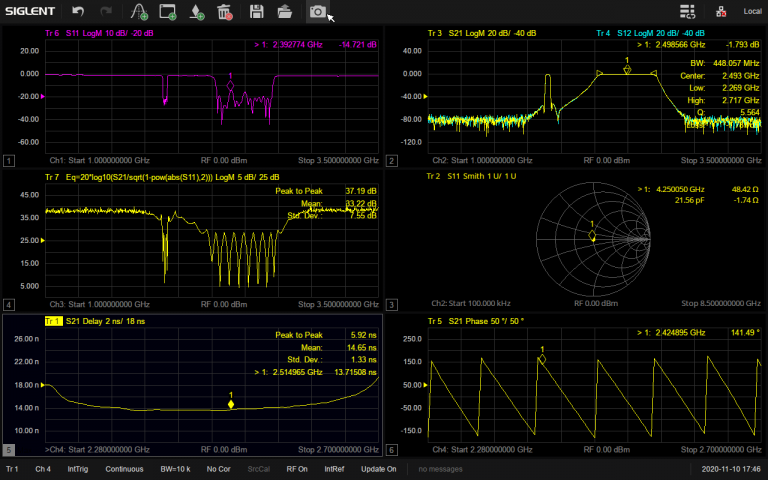The height and width of the screenshot is (480, 768).
Task: Add a new window using toolbar icon
Action: point(168,12)
